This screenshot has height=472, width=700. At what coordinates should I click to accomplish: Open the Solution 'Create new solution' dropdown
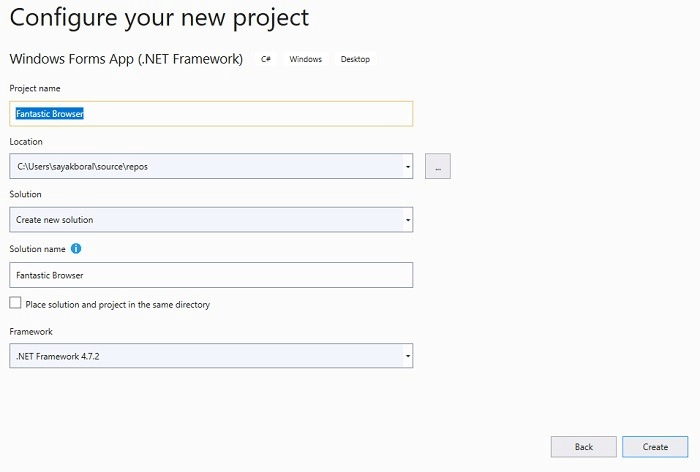211,220
